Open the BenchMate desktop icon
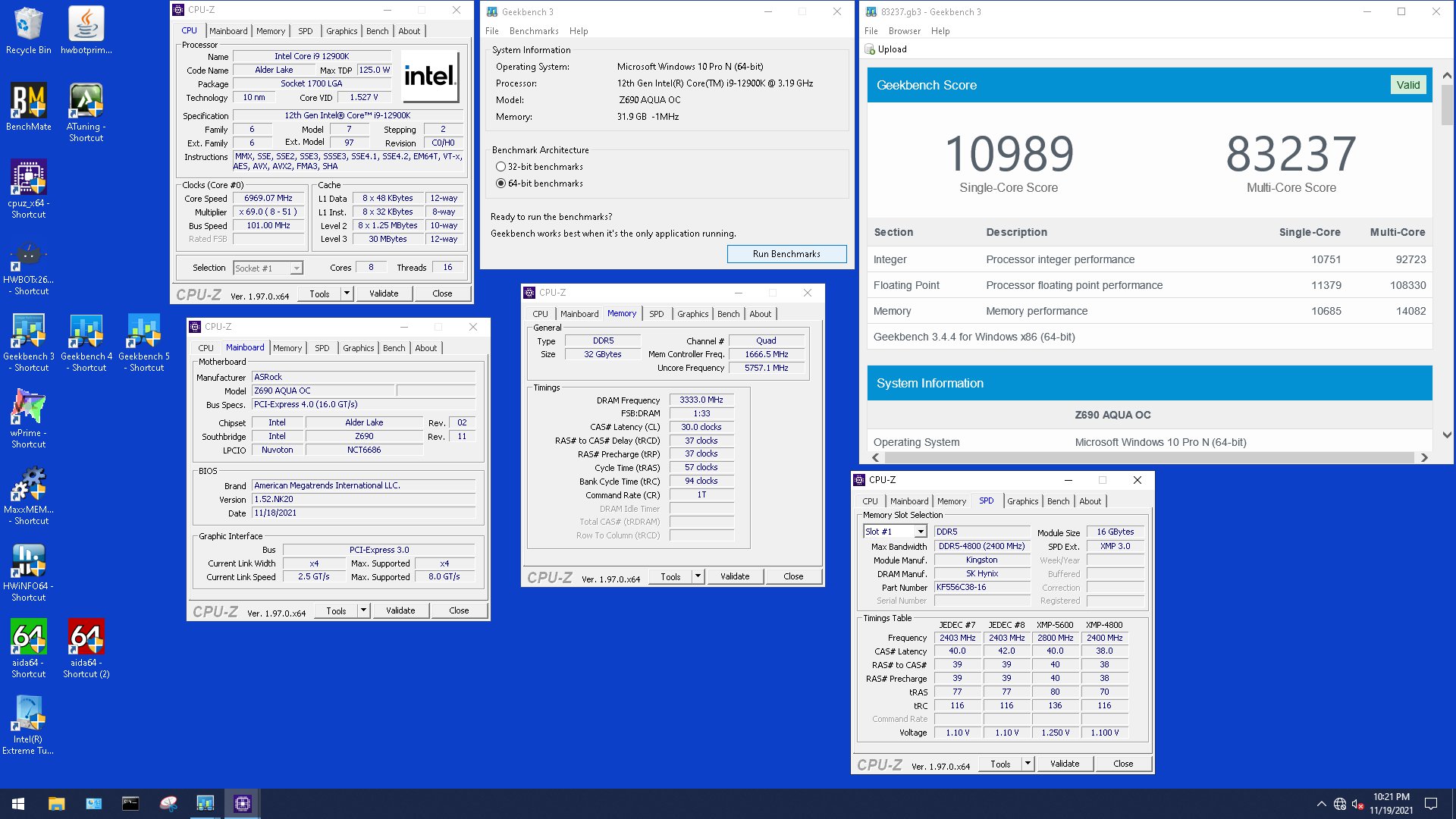Image resolution: width=1456 pixels, height=819 pixels. point(28,102)
